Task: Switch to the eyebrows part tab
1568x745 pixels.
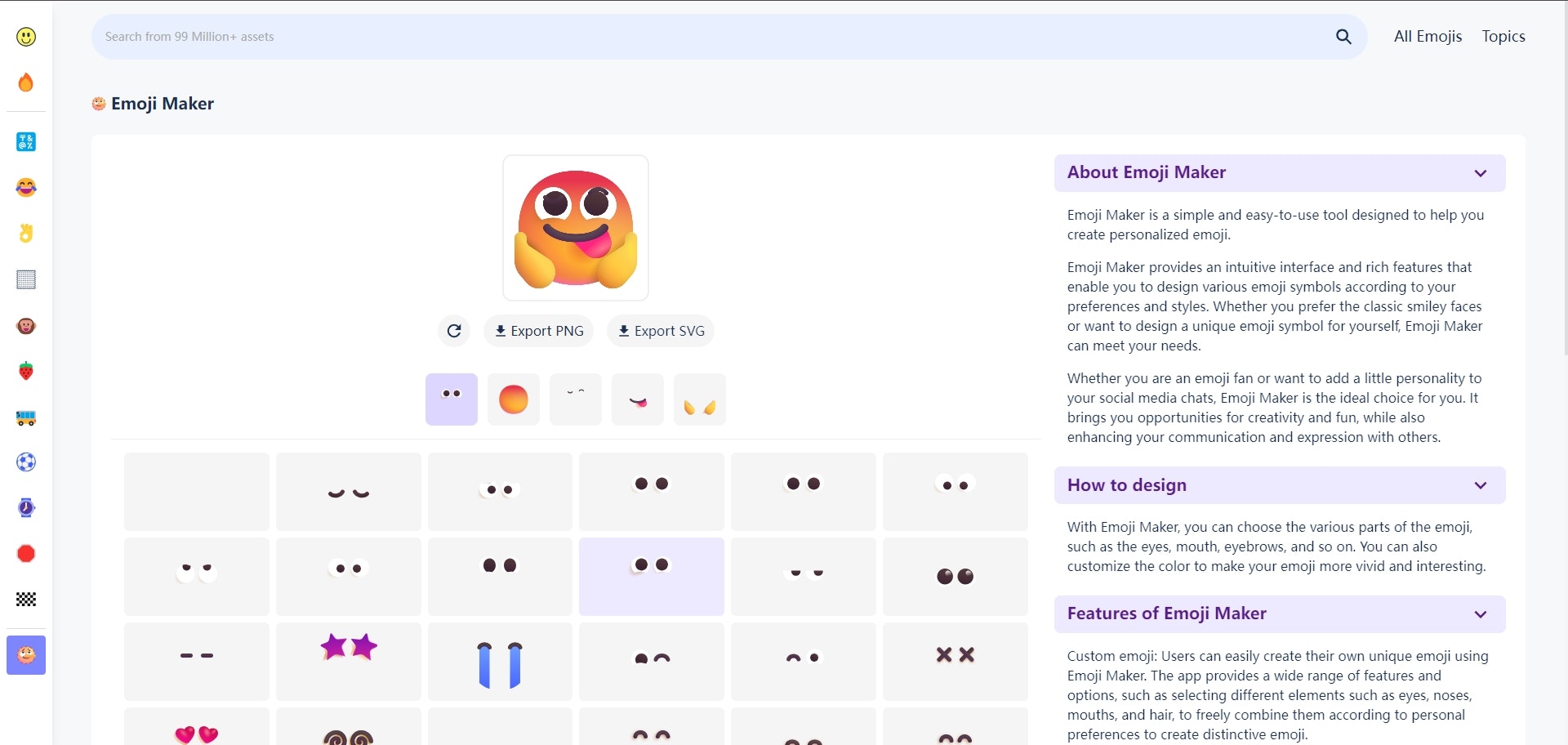Action: (x=576, y=399)
